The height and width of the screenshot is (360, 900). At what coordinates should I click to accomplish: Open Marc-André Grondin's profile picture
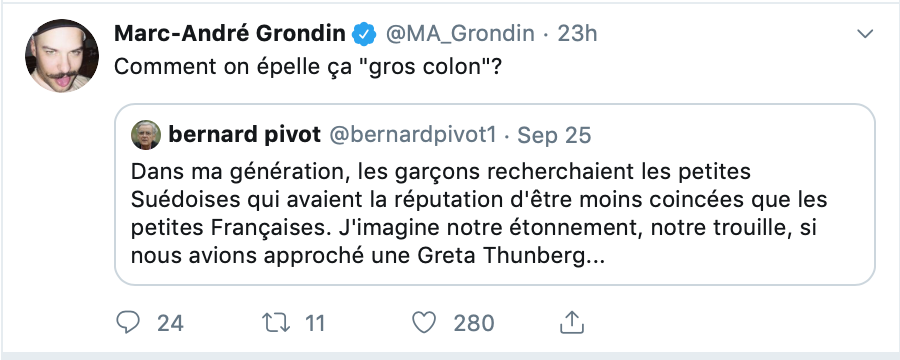62,56
